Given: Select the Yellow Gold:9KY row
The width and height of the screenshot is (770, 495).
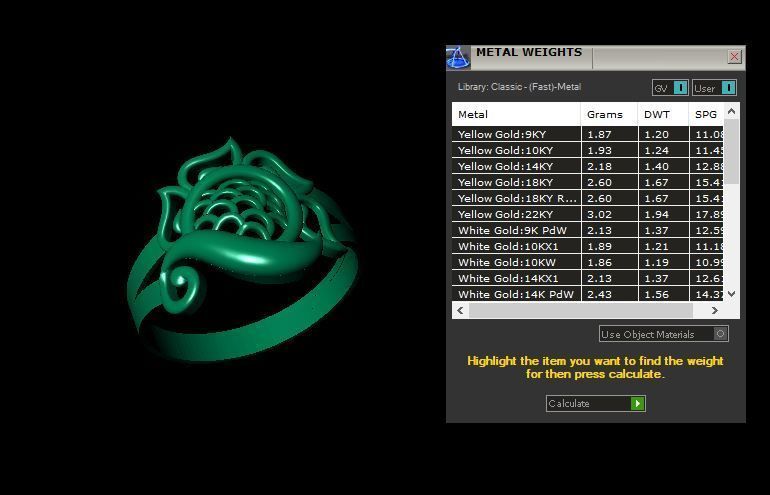Looking at the screenshot, I should point(587,134).
